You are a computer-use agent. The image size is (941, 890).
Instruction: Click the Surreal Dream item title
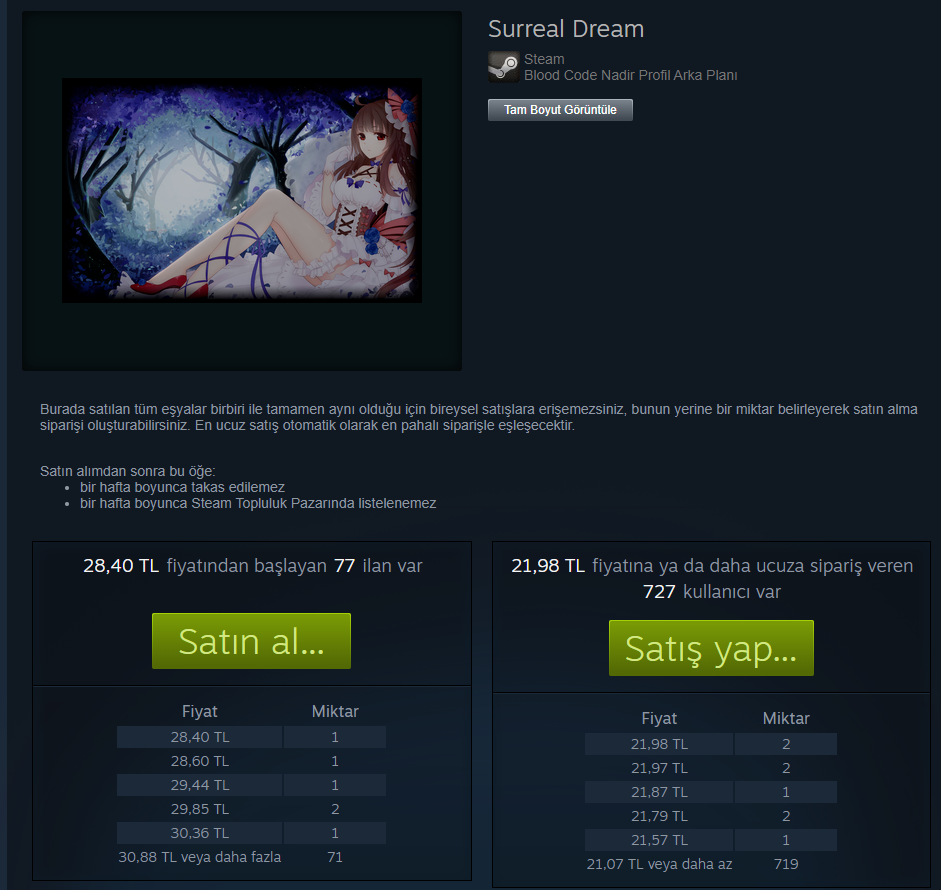565,29
